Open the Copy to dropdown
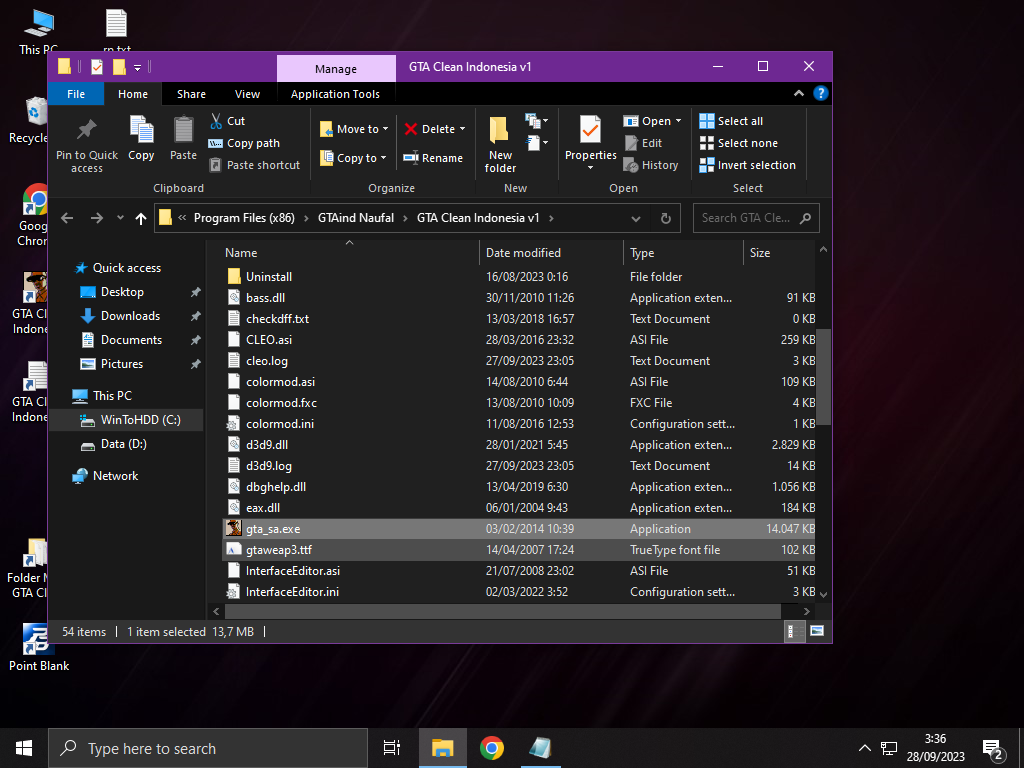Image resolution: width=1024 pixels, height=768 pixels. coord(353,158)
